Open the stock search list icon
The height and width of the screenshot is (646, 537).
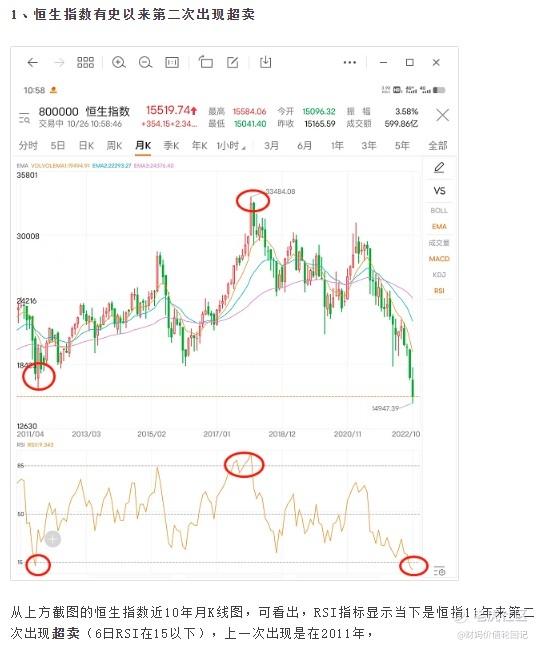coord(24,118)
